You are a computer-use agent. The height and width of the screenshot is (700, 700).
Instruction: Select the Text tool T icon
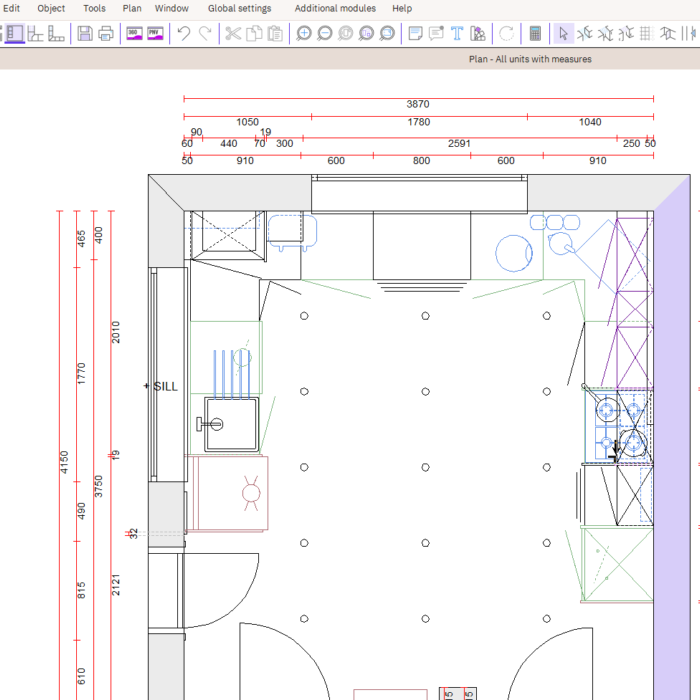point(457,34)
